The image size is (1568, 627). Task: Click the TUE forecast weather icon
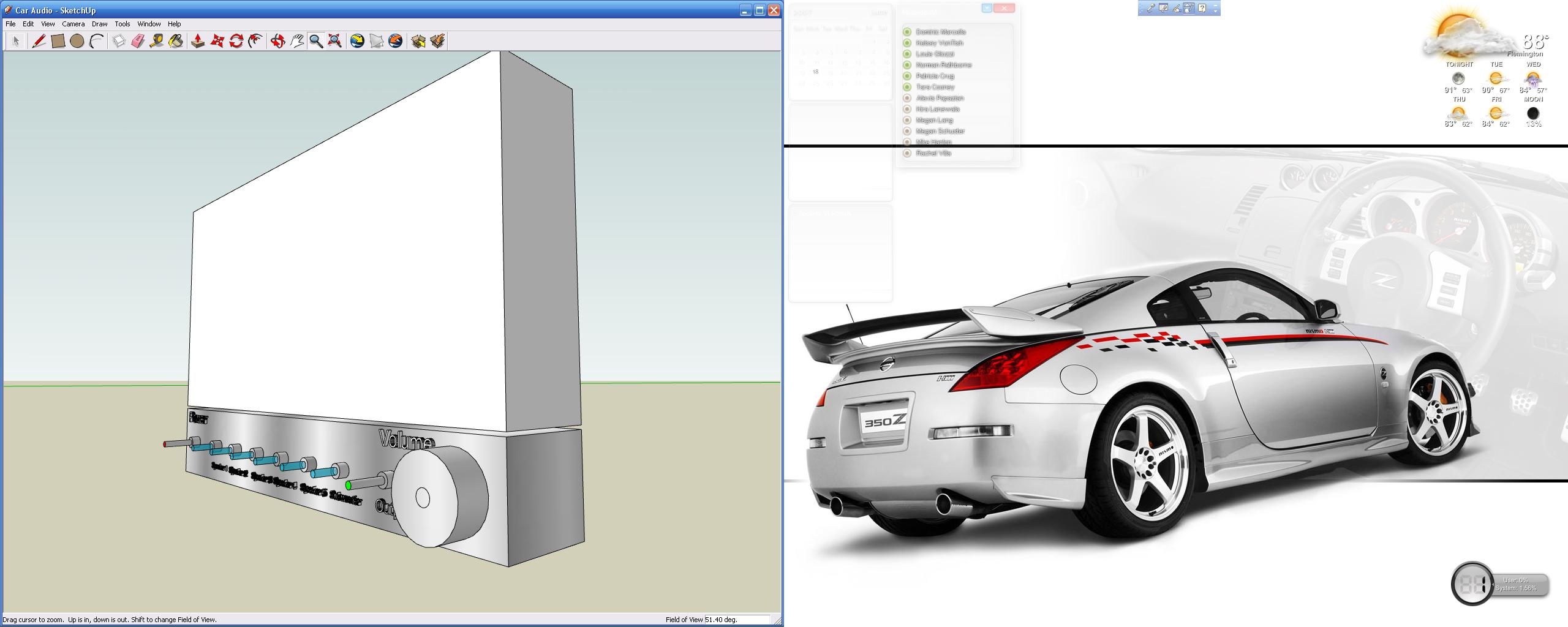coord(1496,78)
